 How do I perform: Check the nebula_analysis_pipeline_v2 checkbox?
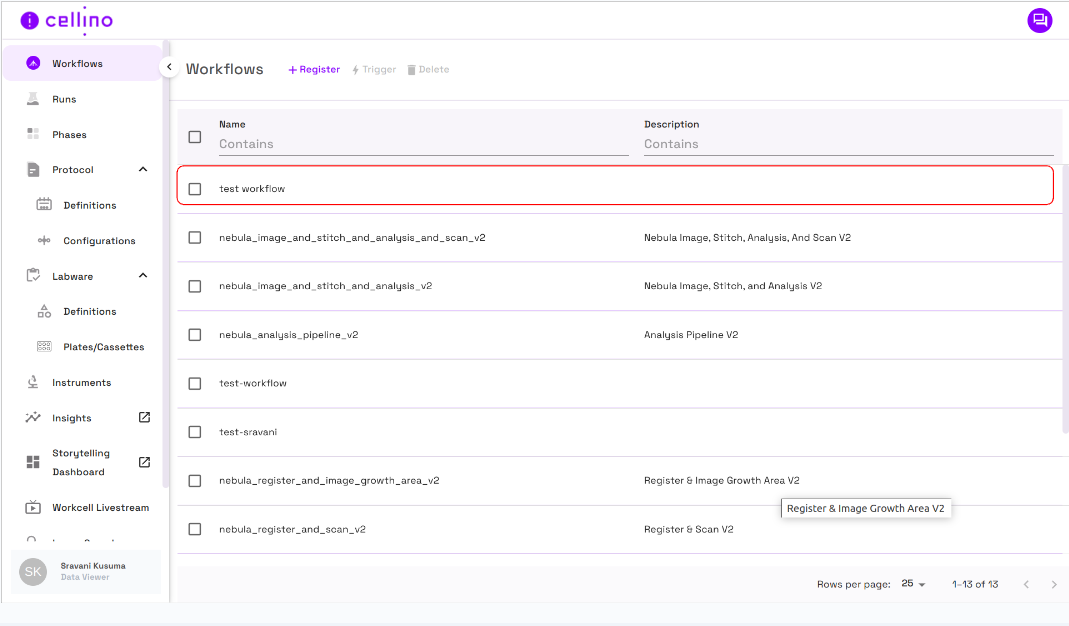click(195, 335)
